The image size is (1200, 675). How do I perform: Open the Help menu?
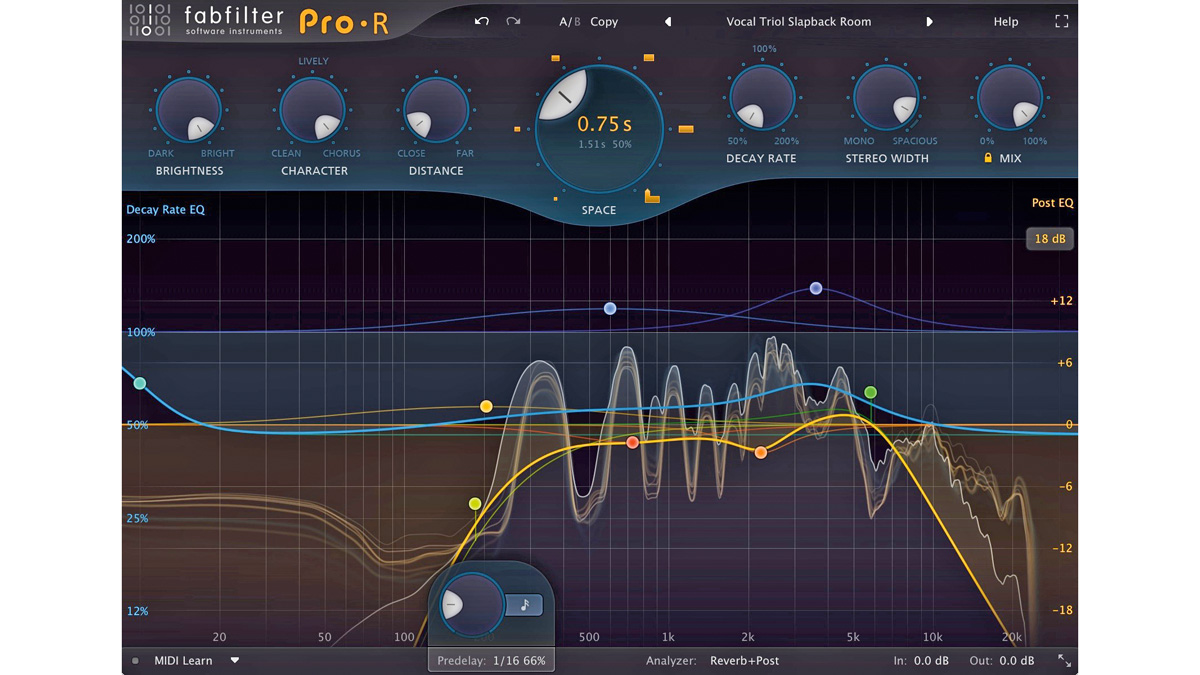[1005, 21]
